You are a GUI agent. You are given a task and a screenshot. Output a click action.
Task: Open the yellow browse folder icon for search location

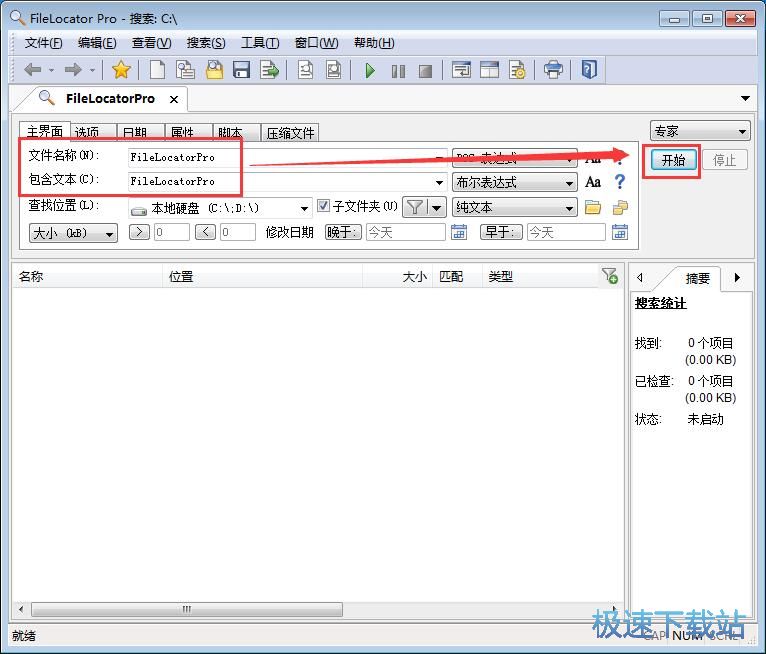coord(593,208)
